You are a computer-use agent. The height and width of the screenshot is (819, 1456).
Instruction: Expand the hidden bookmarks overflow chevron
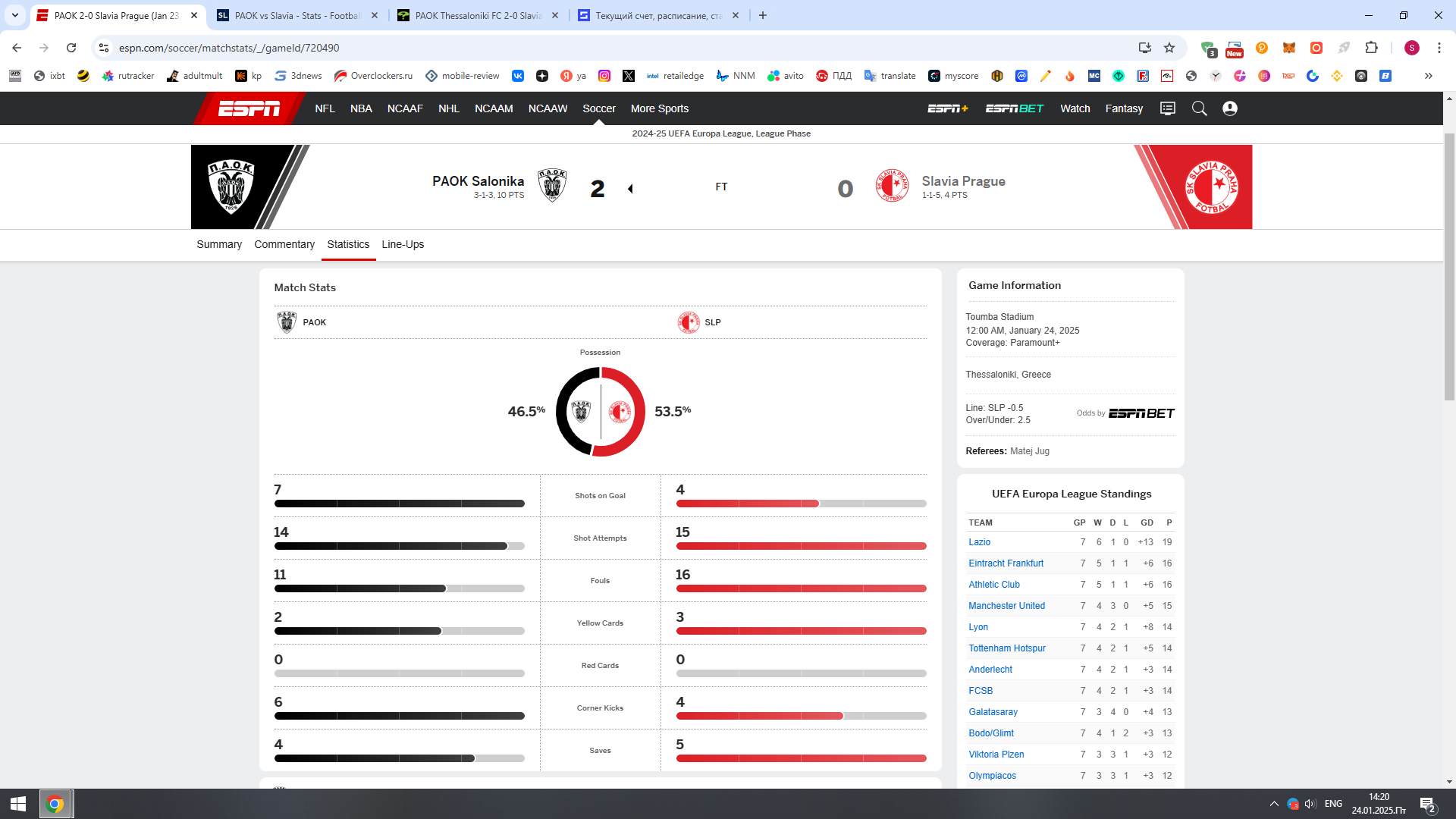[x=1429, y=76]
